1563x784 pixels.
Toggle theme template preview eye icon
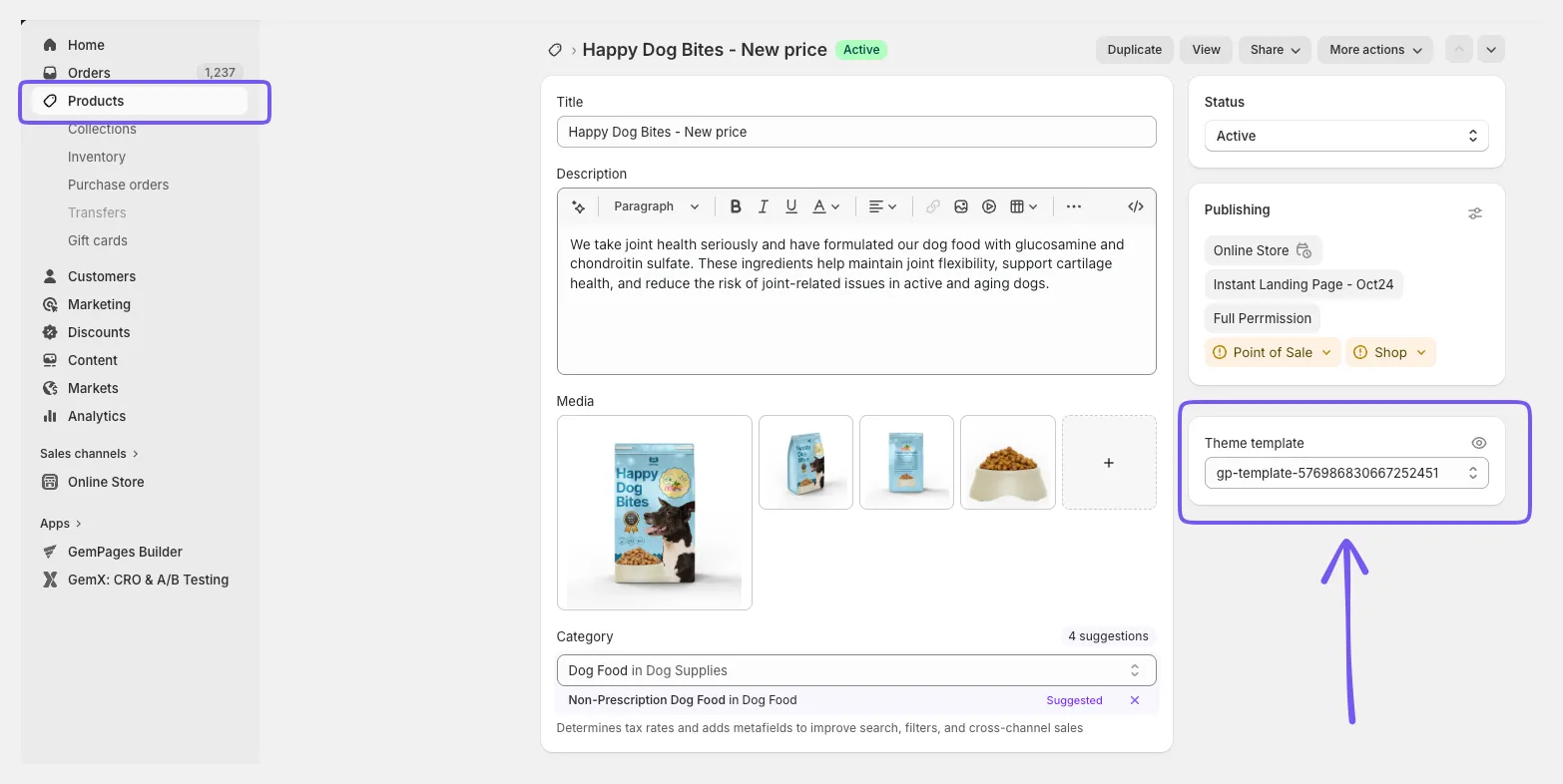click(1479, 443)
